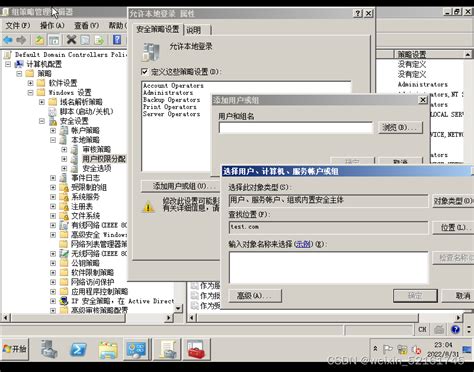474x372 pixels.
Task: Select Backup Operators in the list
Action: [x=171, y=100]
